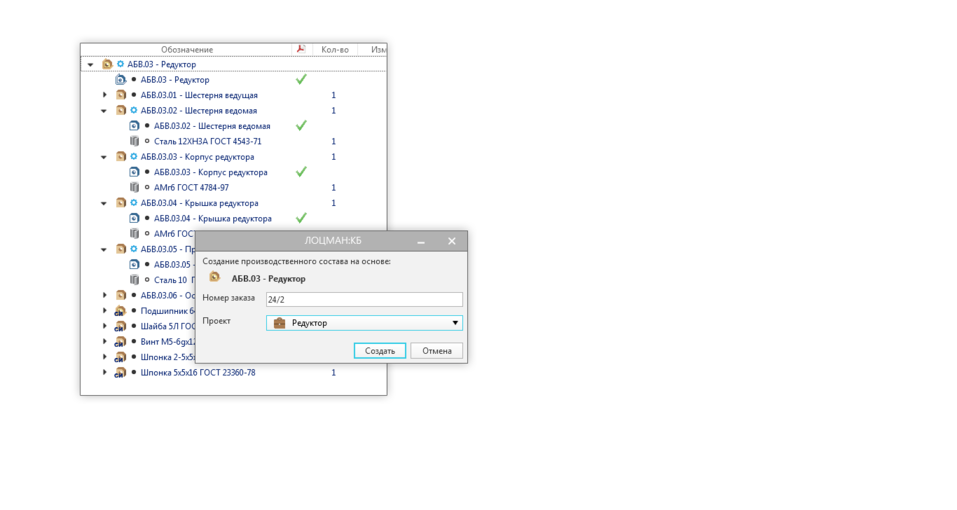This screenshot has height=510, width=957.
Task: Expand the АБВ.03.01 Шестерня ведущая node
Action: coord(105,95)
